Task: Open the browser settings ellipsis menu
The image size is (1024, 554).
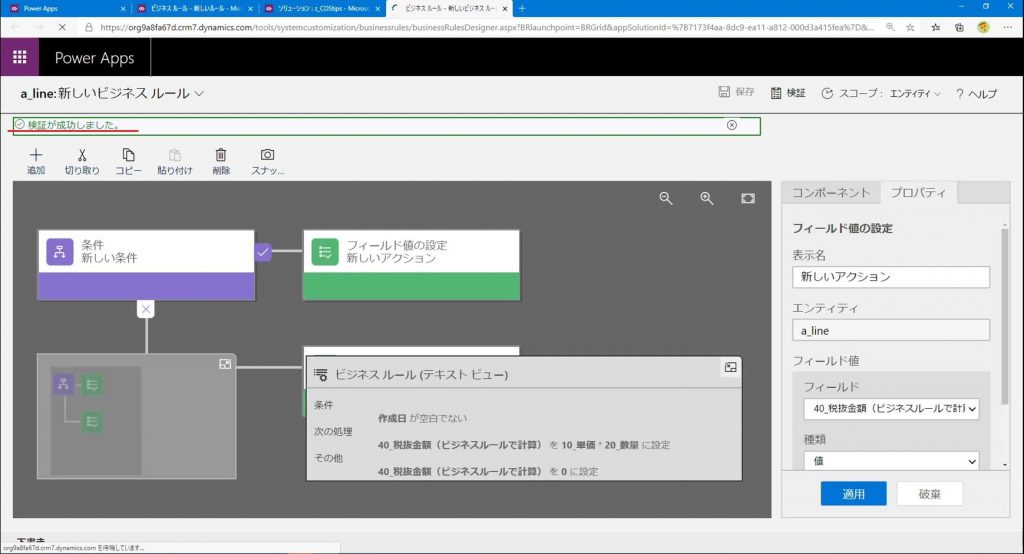Action: tap(1008, 27)
